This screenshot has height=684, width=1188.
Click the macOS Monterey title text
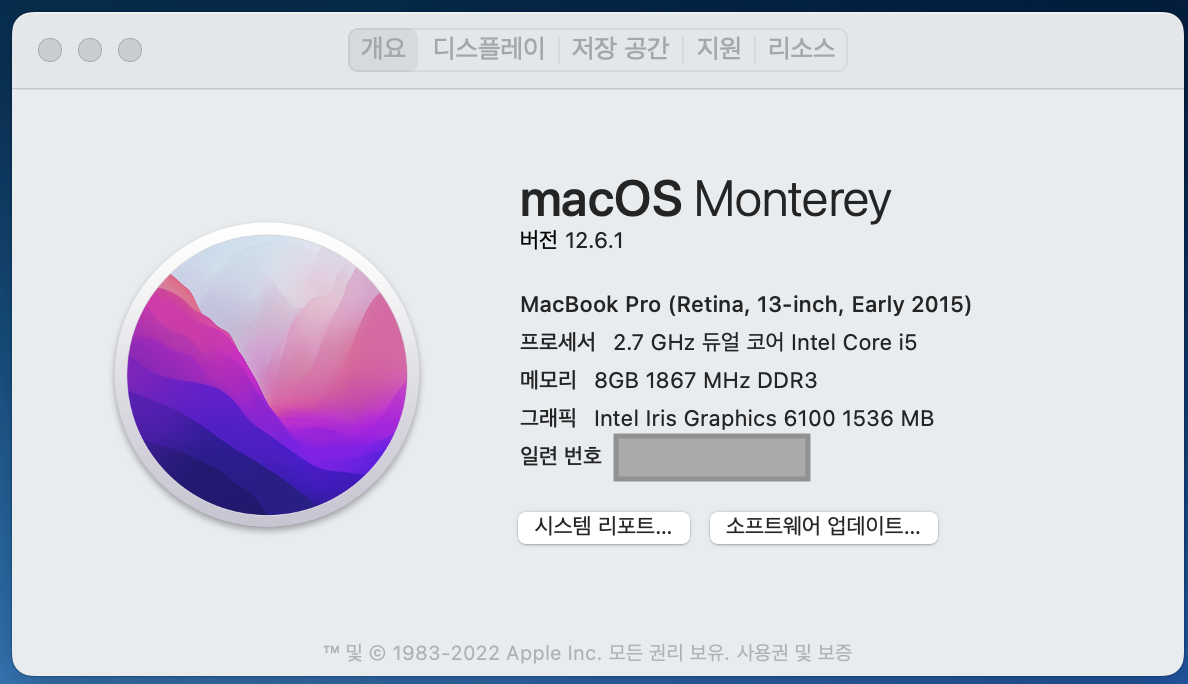pos(705,200)
